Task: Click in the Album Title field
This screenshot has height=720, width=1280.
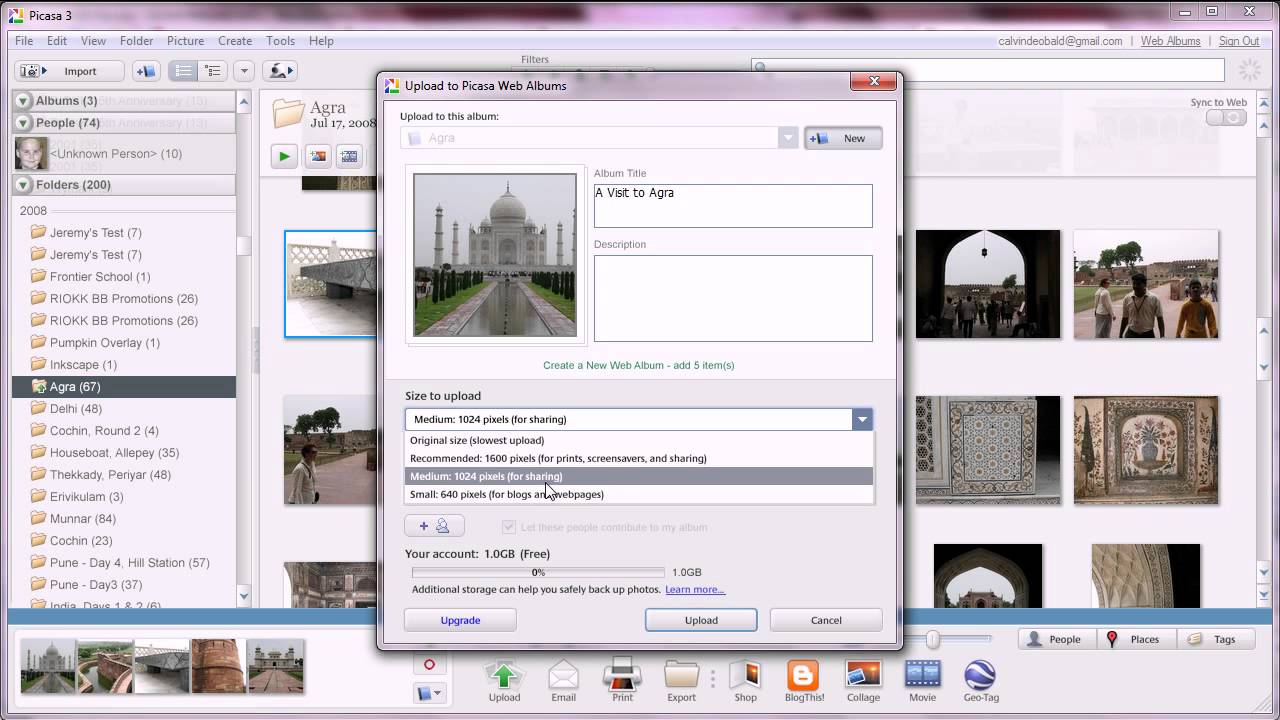Action: pyautogui.click(x=733, y=205)
